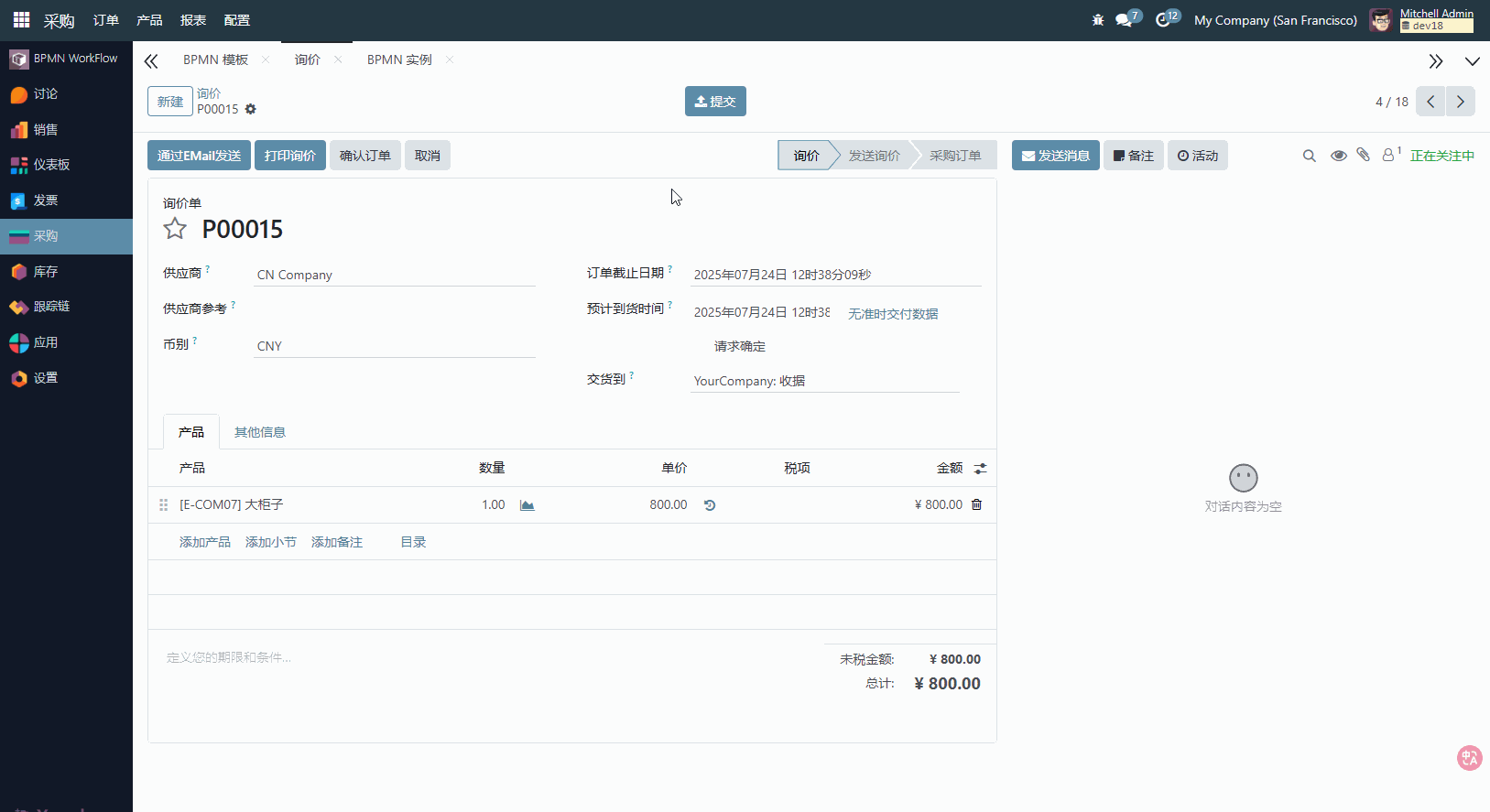Click the unit price history refresh icon
The width and height of the screenshot is (1490, 812).
[x=710, y=505]
